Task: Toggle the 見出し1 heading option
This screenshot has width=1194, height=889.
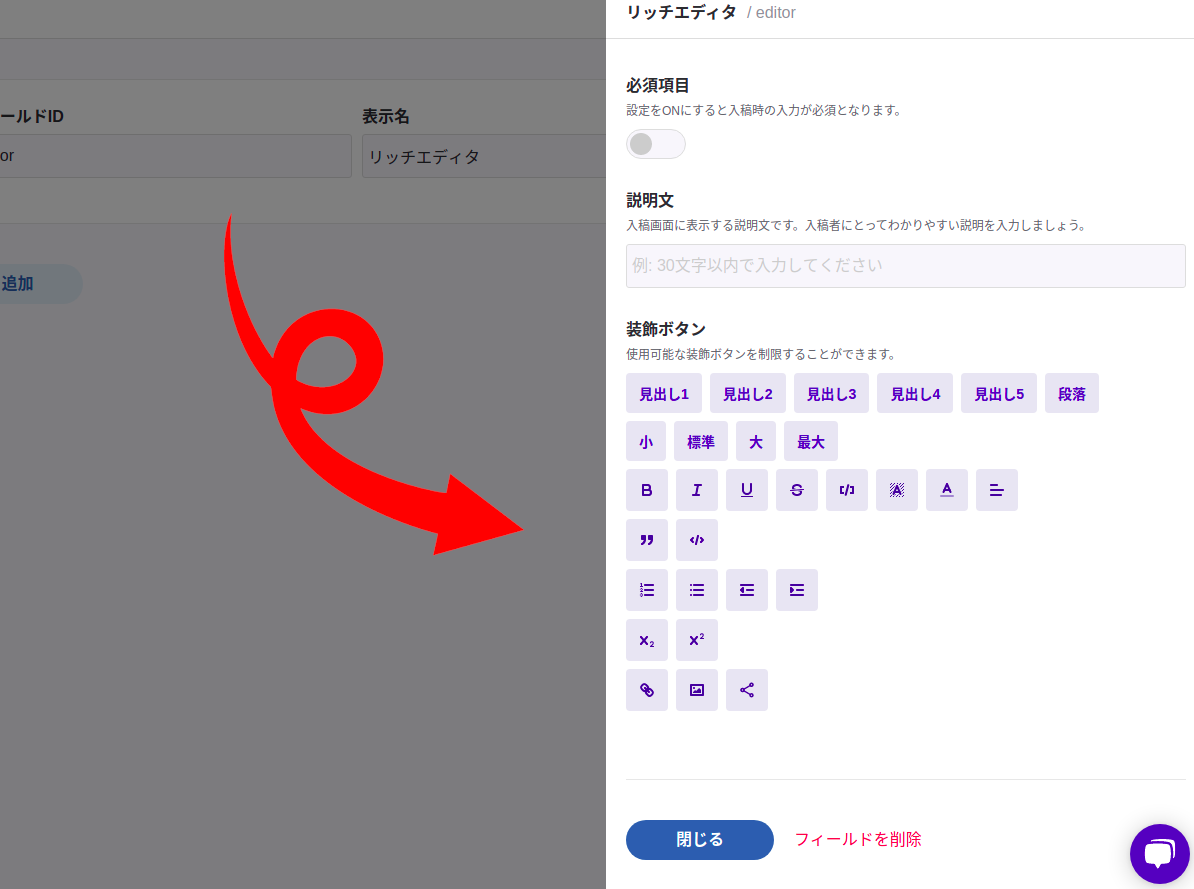Action: tap(664, 393)
